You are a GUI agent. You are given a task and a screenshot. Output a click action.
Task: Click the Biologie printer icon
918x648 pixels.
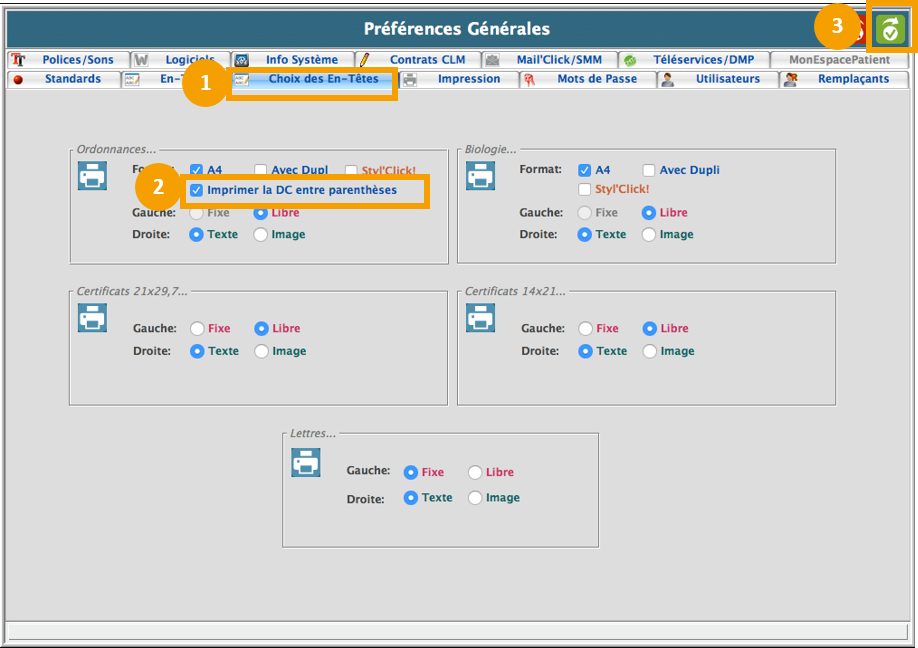coord(480,176)
